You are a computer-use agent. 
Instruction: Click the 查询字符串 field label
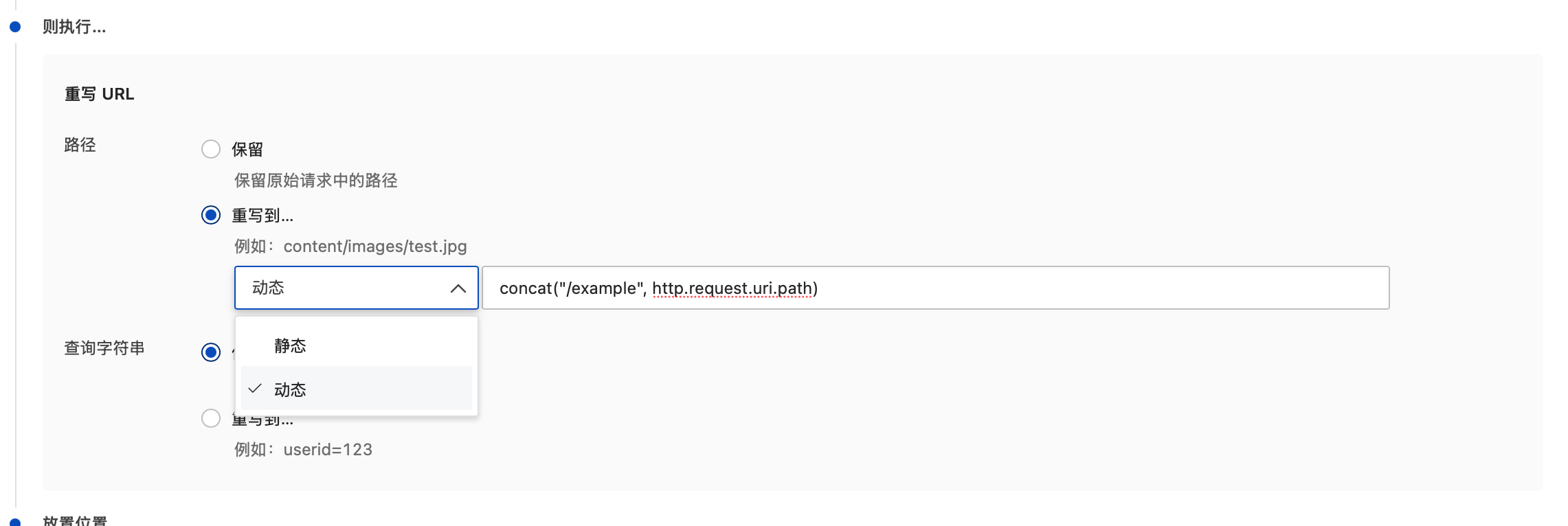[x=104, y=348]
